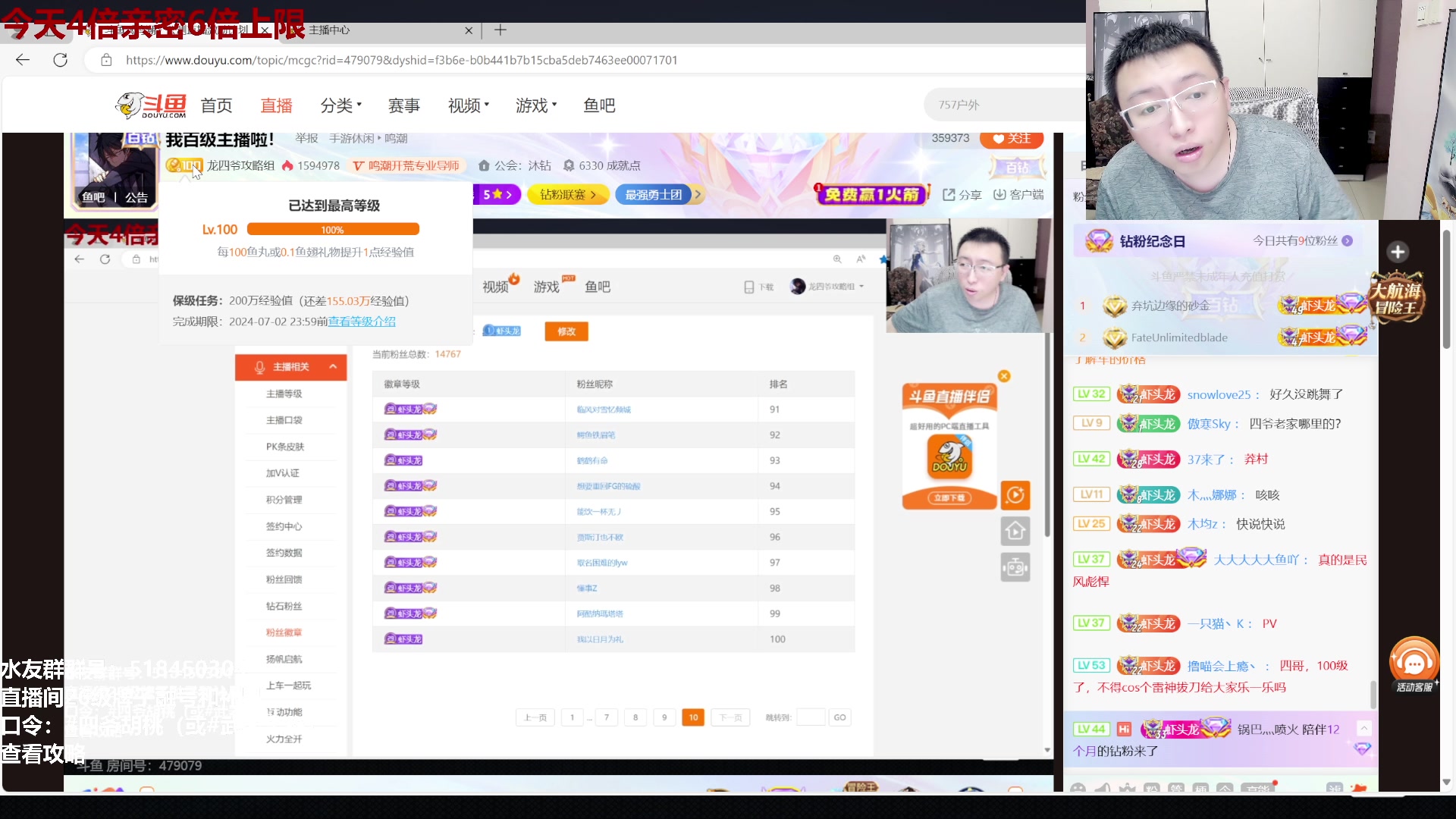Expand the pinned LV 44 chat message chevron

point(1363,728)
